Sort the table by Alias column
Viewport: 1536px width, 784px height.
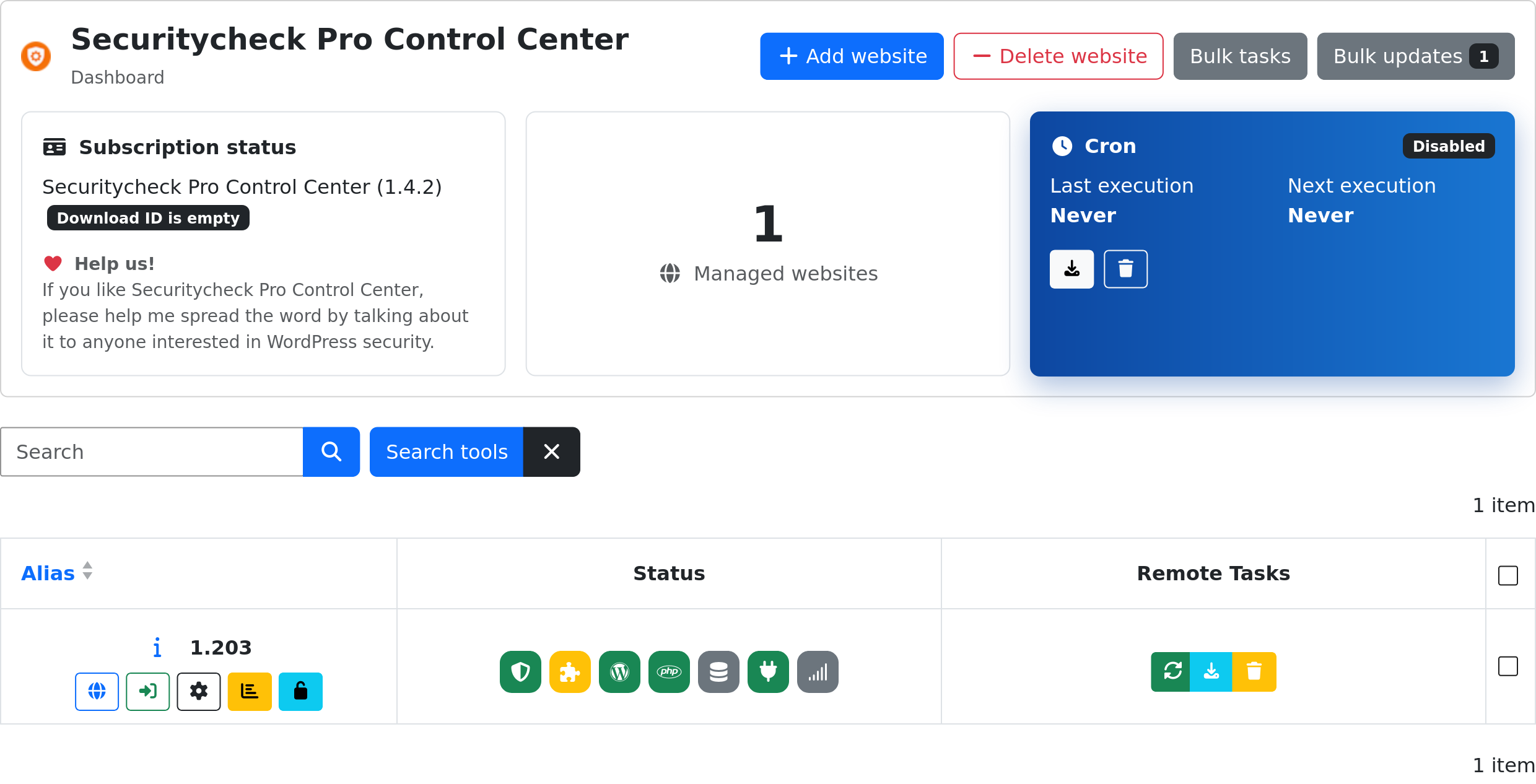pyautogui.click(x=56, y=573)
